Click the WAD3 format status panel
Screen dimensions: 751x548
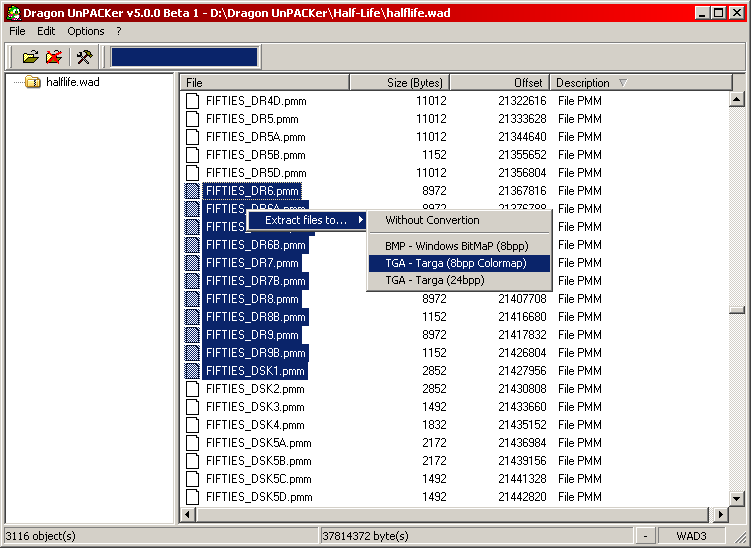point(691,536)
